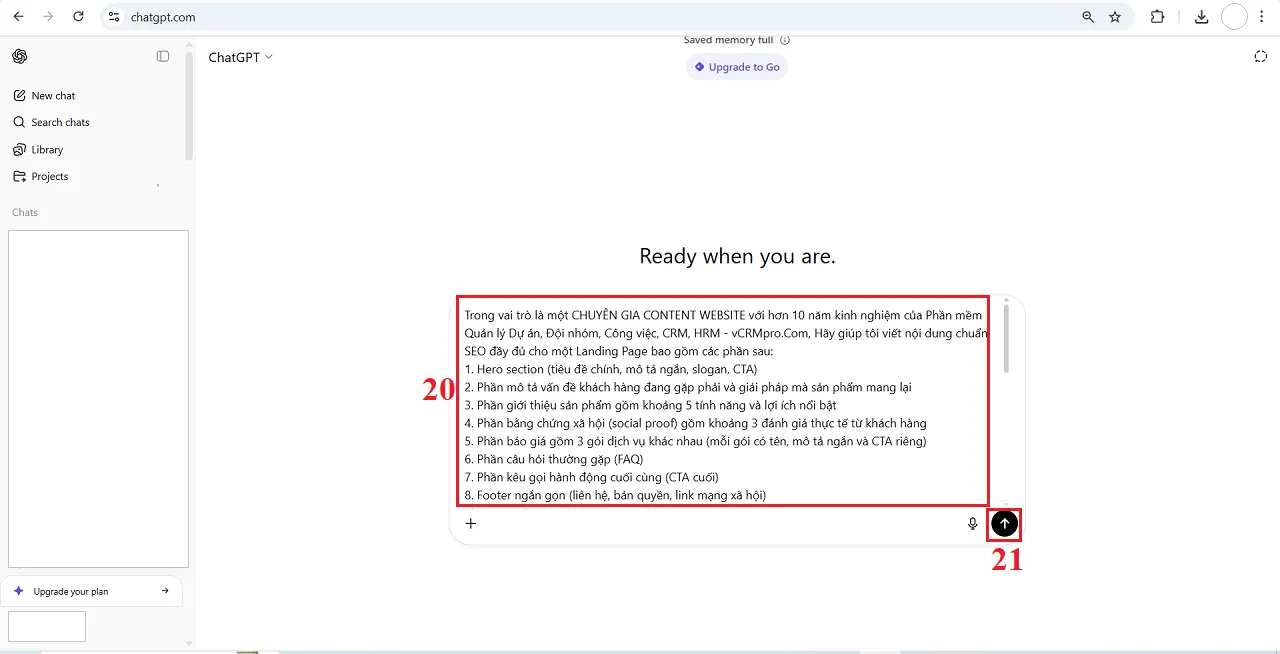The height and width of the screenshot is (654, 1280).
Task: Open the browser extensions puzzle icon
Action: point(1158,17)
